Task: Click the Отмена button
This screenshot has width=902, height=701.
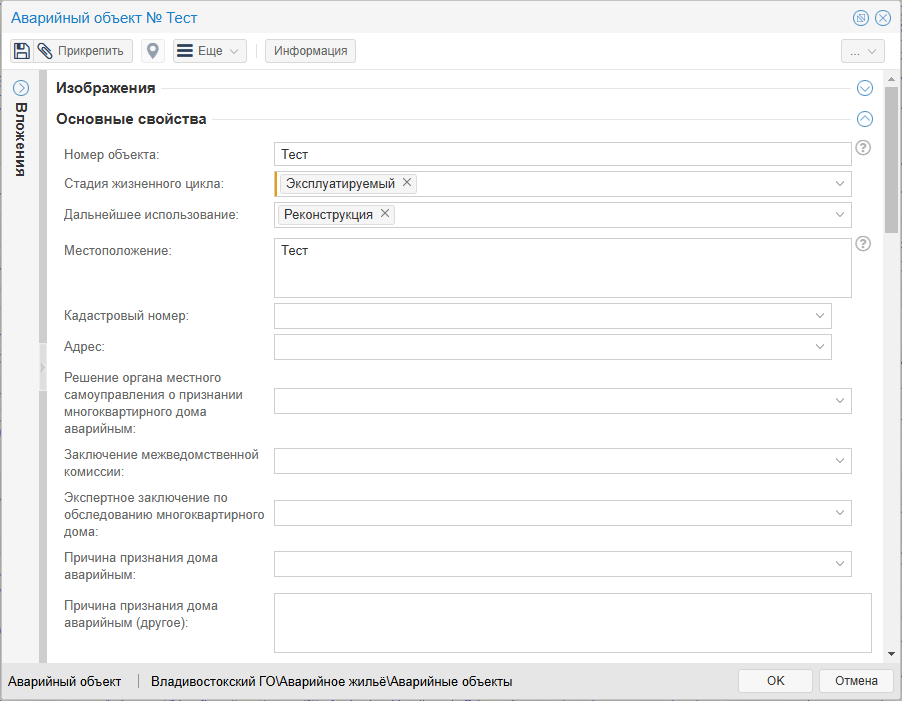Action: (x=855, y=681)
